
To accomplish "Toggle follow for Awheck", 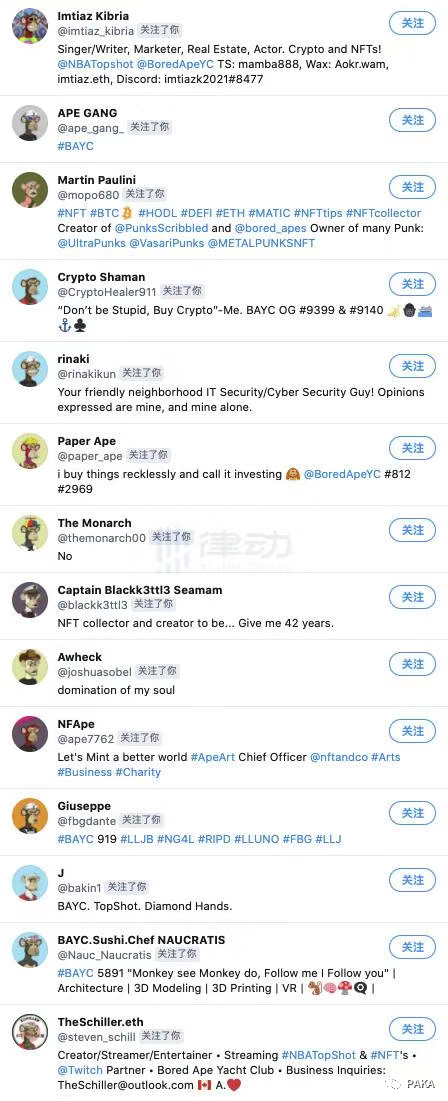I will pos(412,664).
